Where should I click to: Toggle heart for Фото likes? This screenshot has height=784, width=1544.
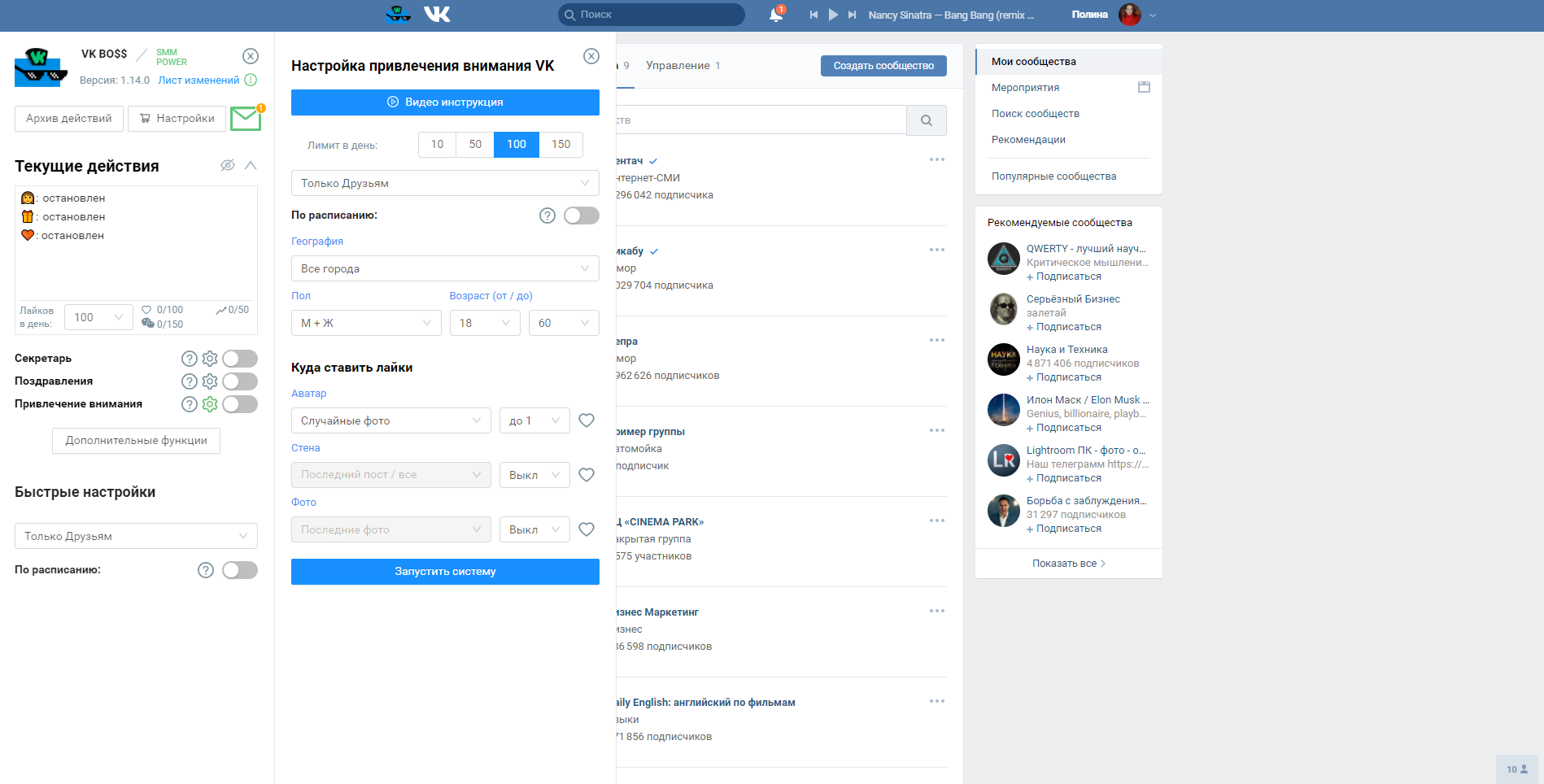pos(587,529)
